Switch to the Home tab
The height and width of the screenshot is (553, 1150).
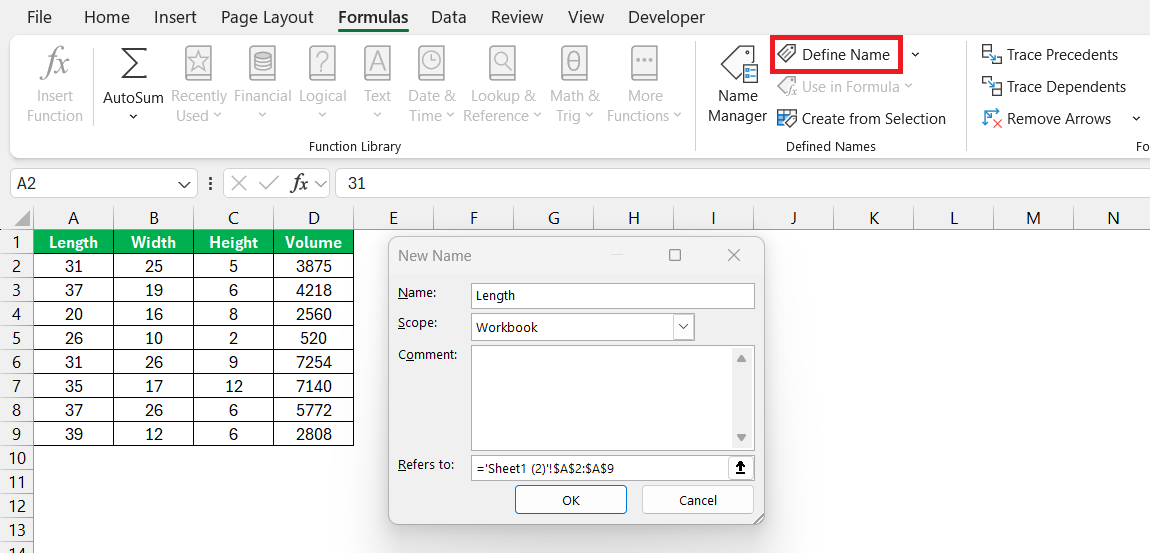click(x=106, y=18)
